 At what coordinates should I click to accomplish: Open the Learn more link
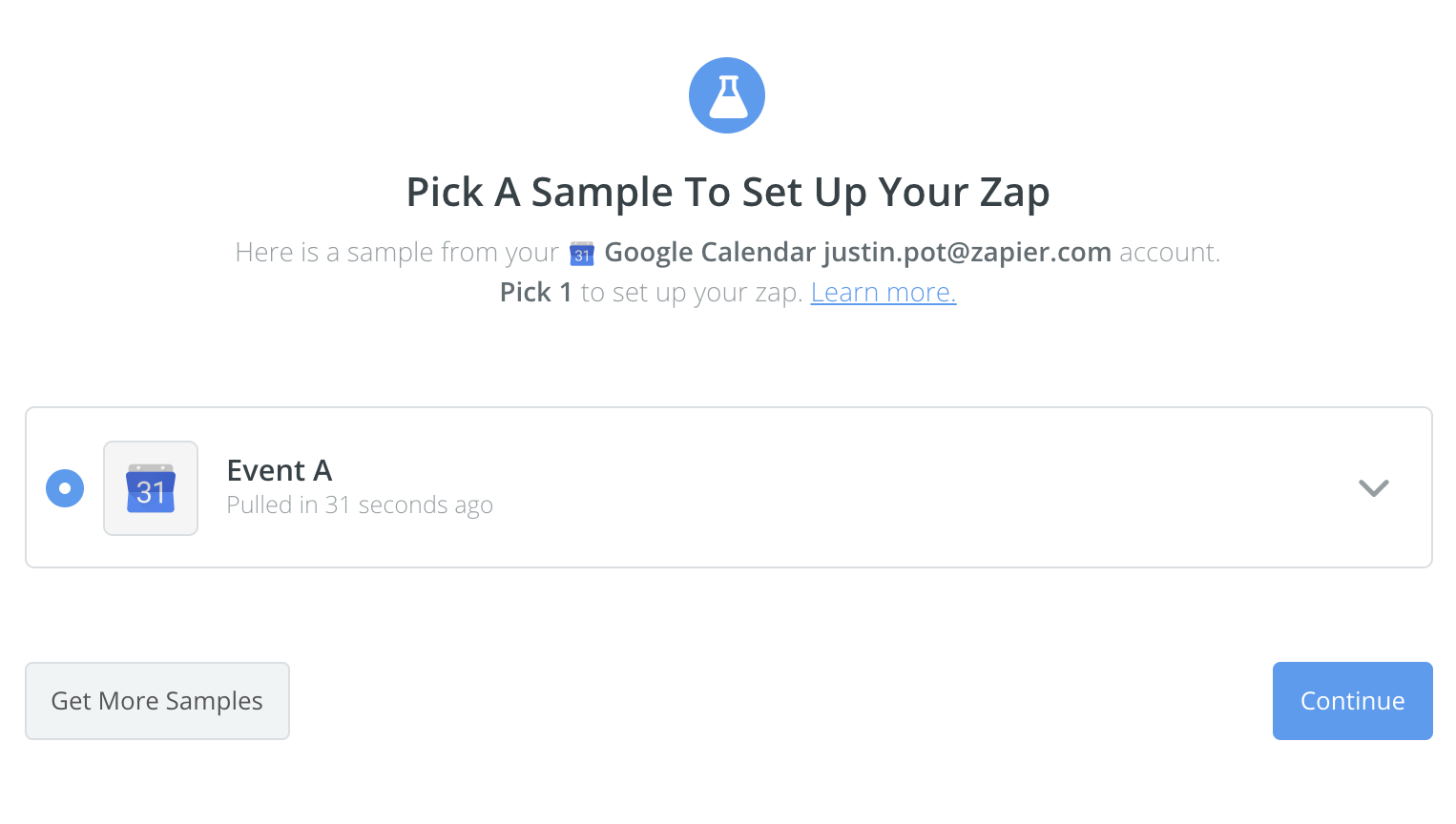click(x=884, y=292)
